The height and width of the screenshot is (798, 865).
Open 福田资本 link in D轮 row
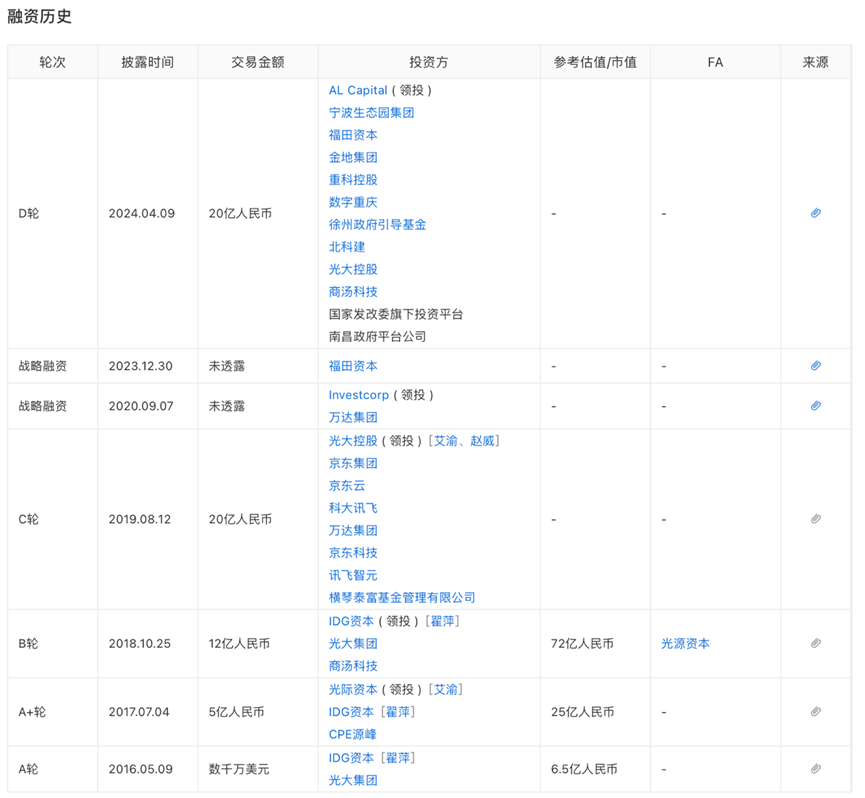353,135
